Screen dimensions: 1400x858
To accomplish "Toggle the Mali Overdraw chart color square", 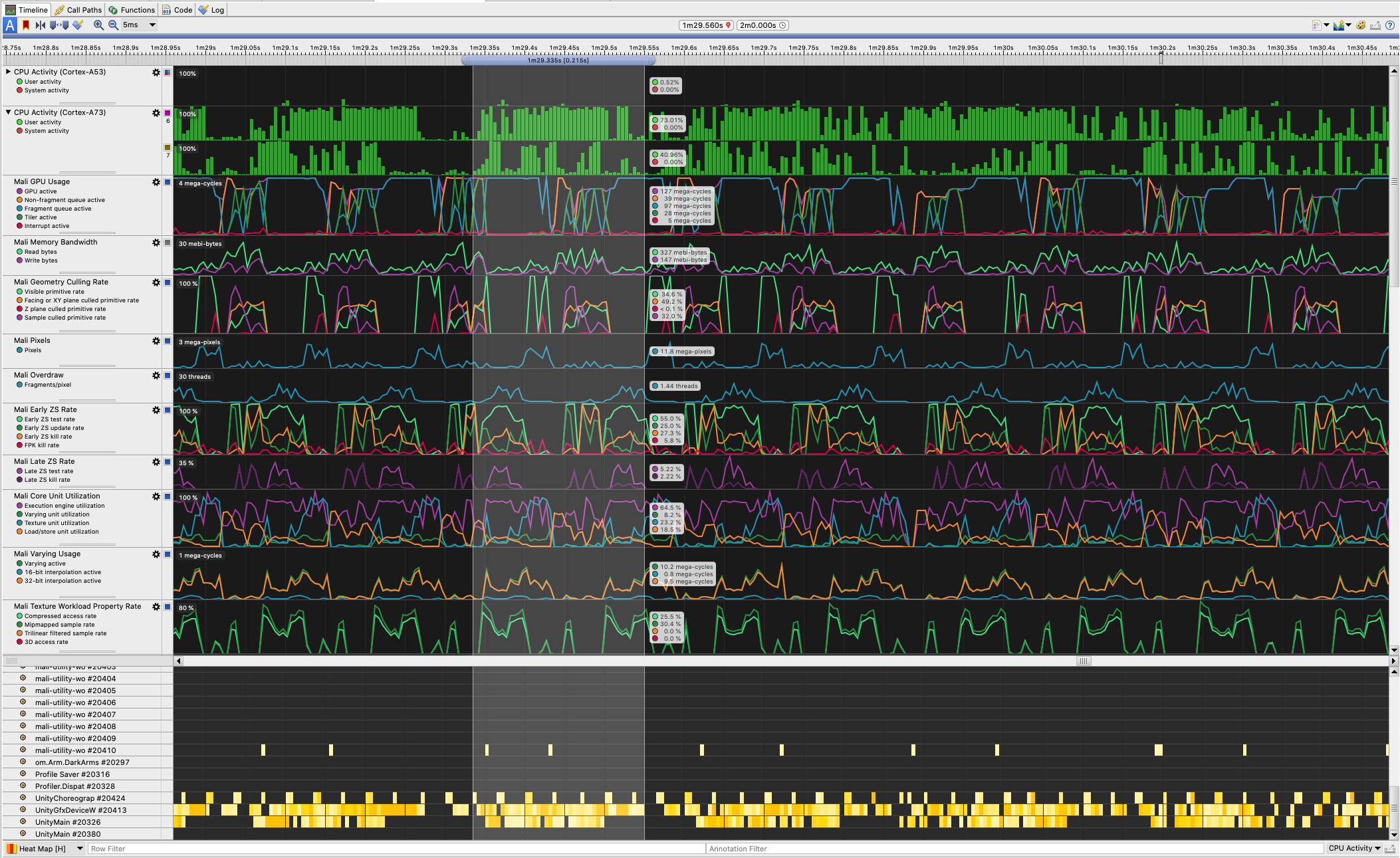I will point(168,375).
